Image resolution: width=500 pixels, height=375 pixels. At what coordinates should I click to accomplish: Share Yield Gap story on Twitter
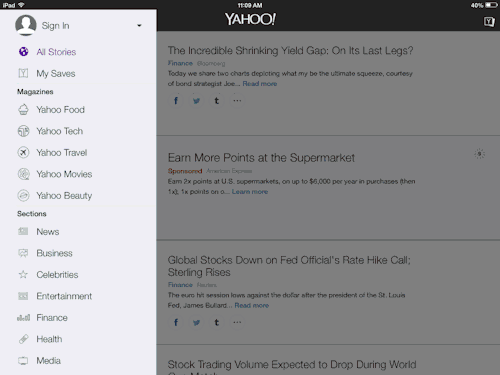point(196,101)
